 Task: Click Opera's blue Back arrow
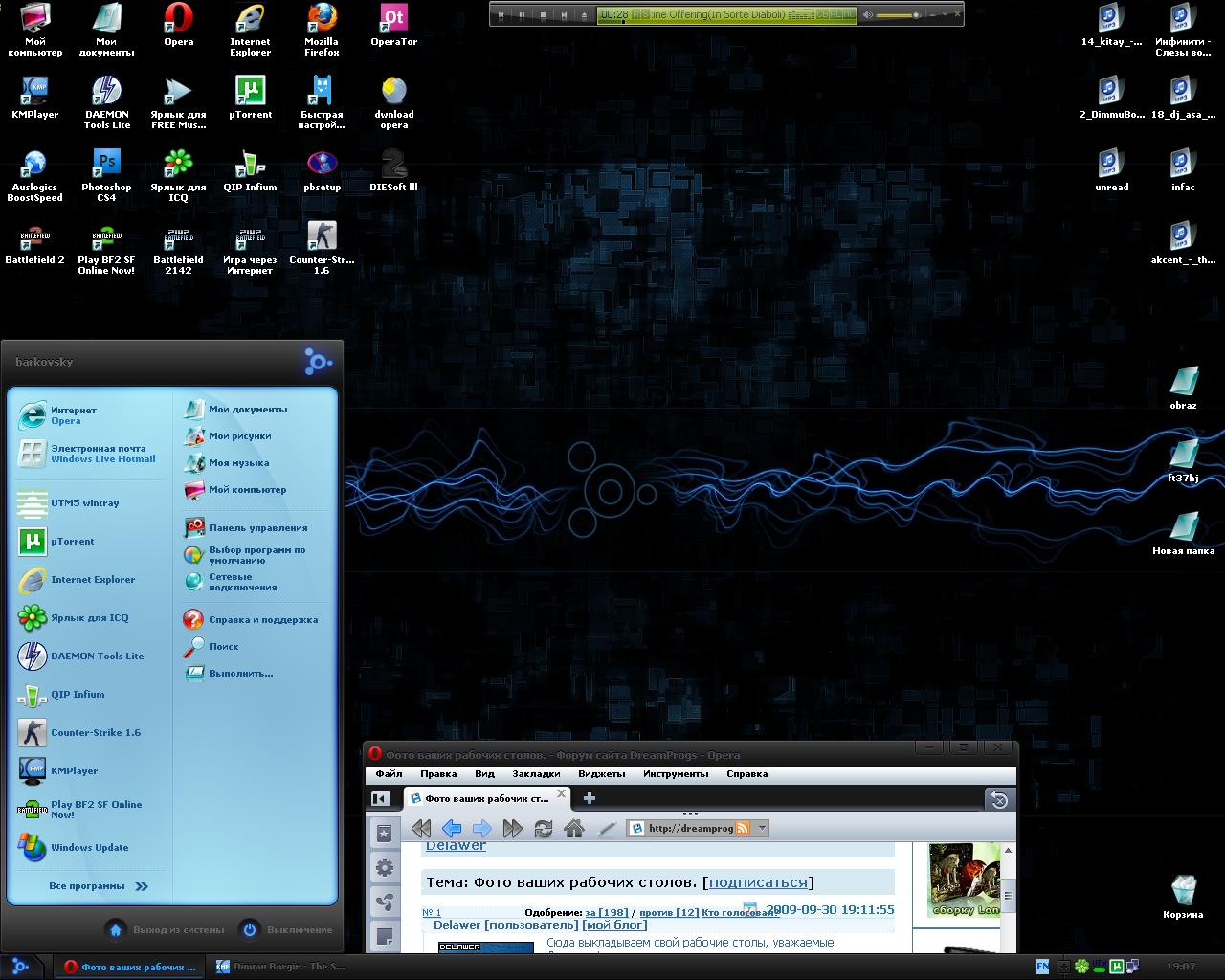[x=452, y=829]
